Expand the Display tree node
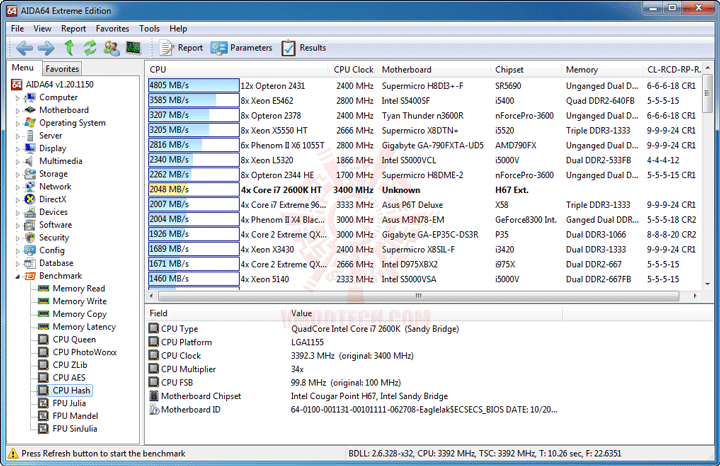 [x=17, y=149]
